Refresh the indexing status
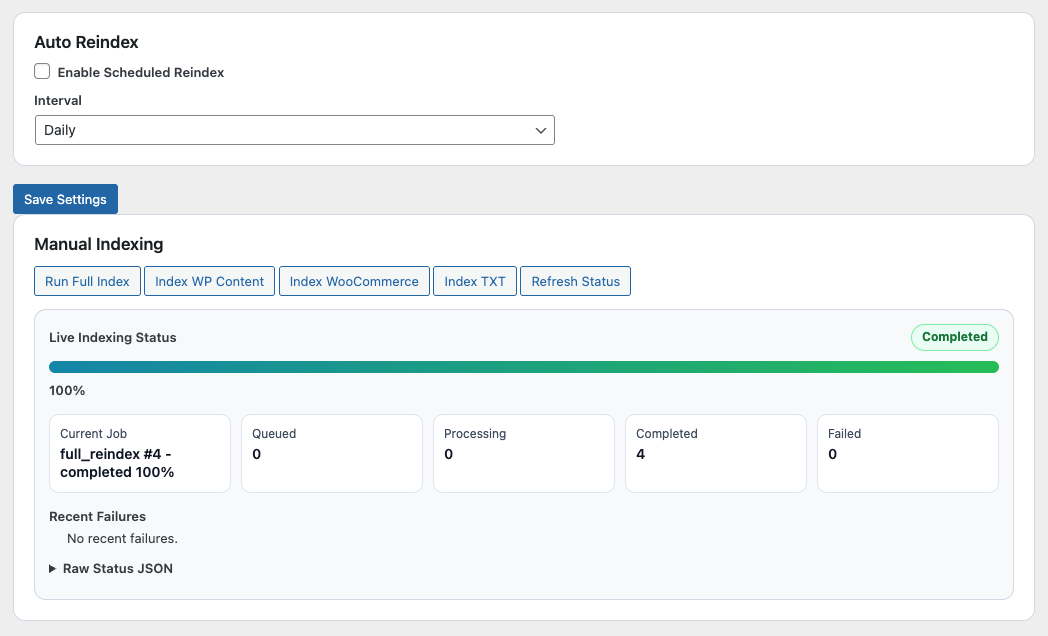The height and width of the screenshot is (636, 1048). [x=575, y=281]
